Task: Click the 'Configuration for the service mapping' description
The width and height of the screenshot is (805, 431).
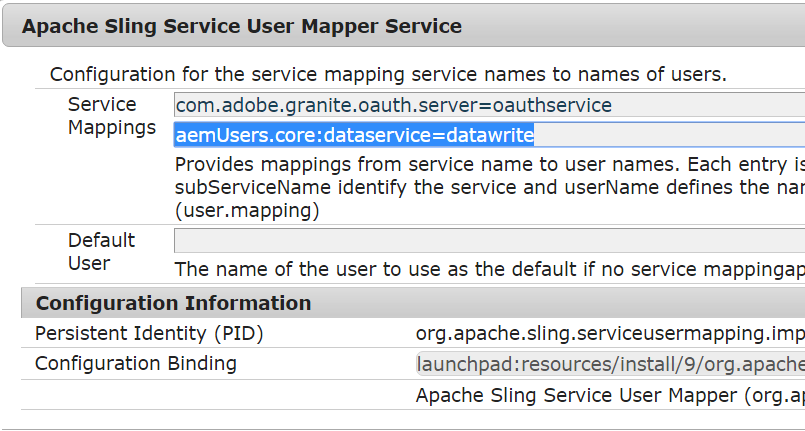Action: click(388, 74)
